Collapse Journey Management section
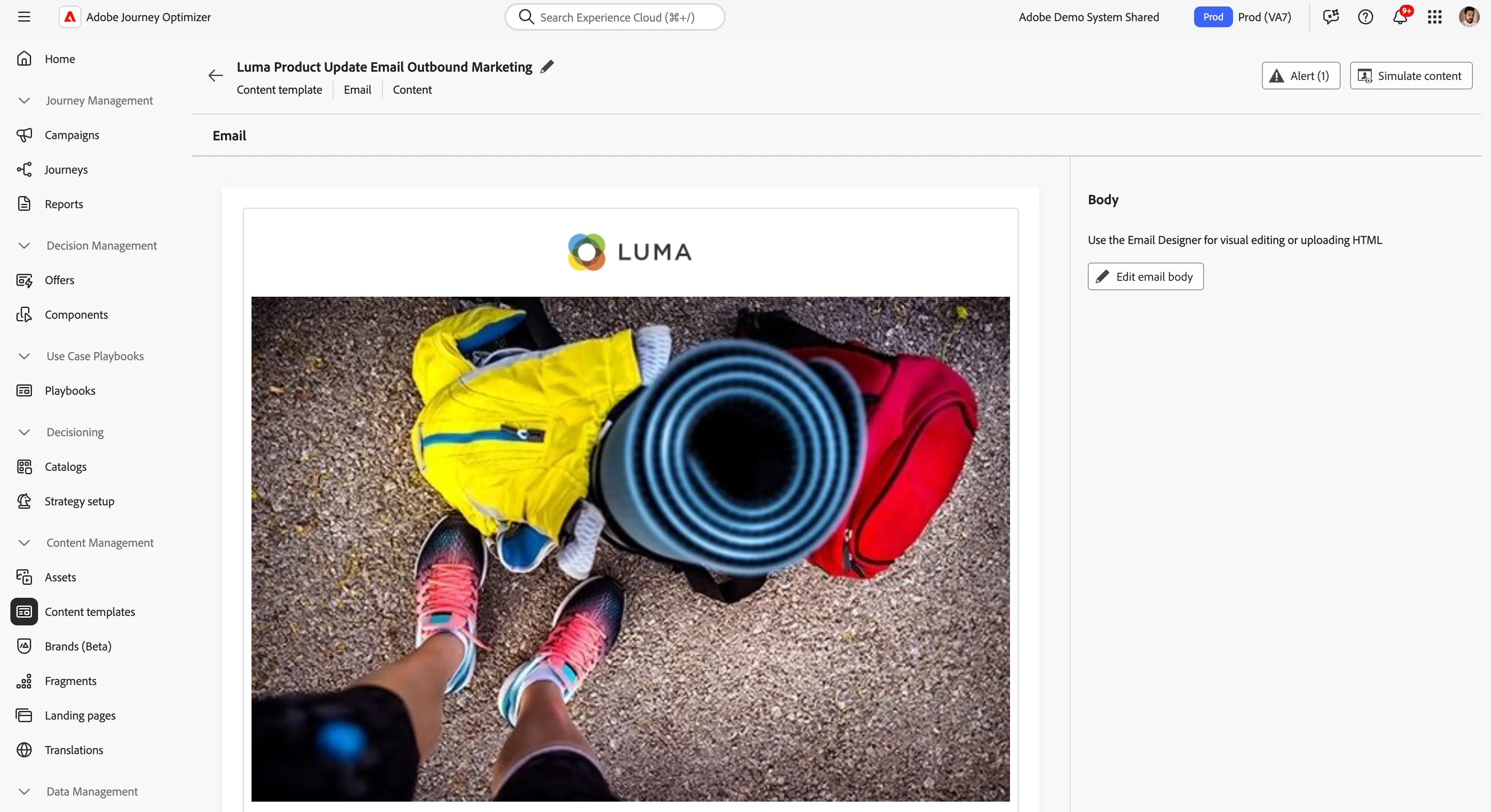The image size is (1491, 812). click(x=24, y=101)
